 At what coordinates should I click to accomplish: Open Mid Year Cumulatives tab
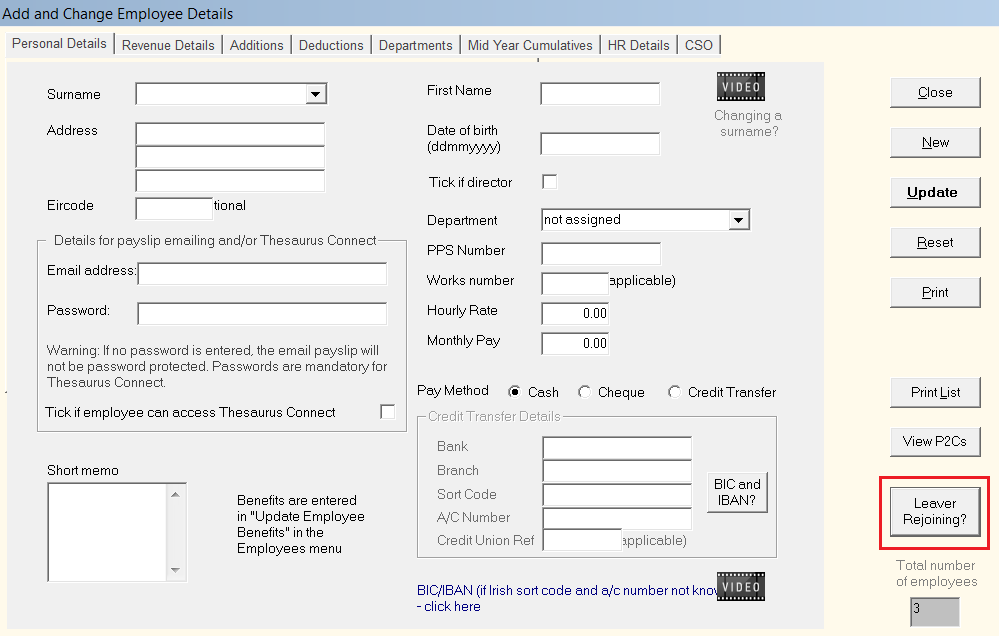coord(530,45)
